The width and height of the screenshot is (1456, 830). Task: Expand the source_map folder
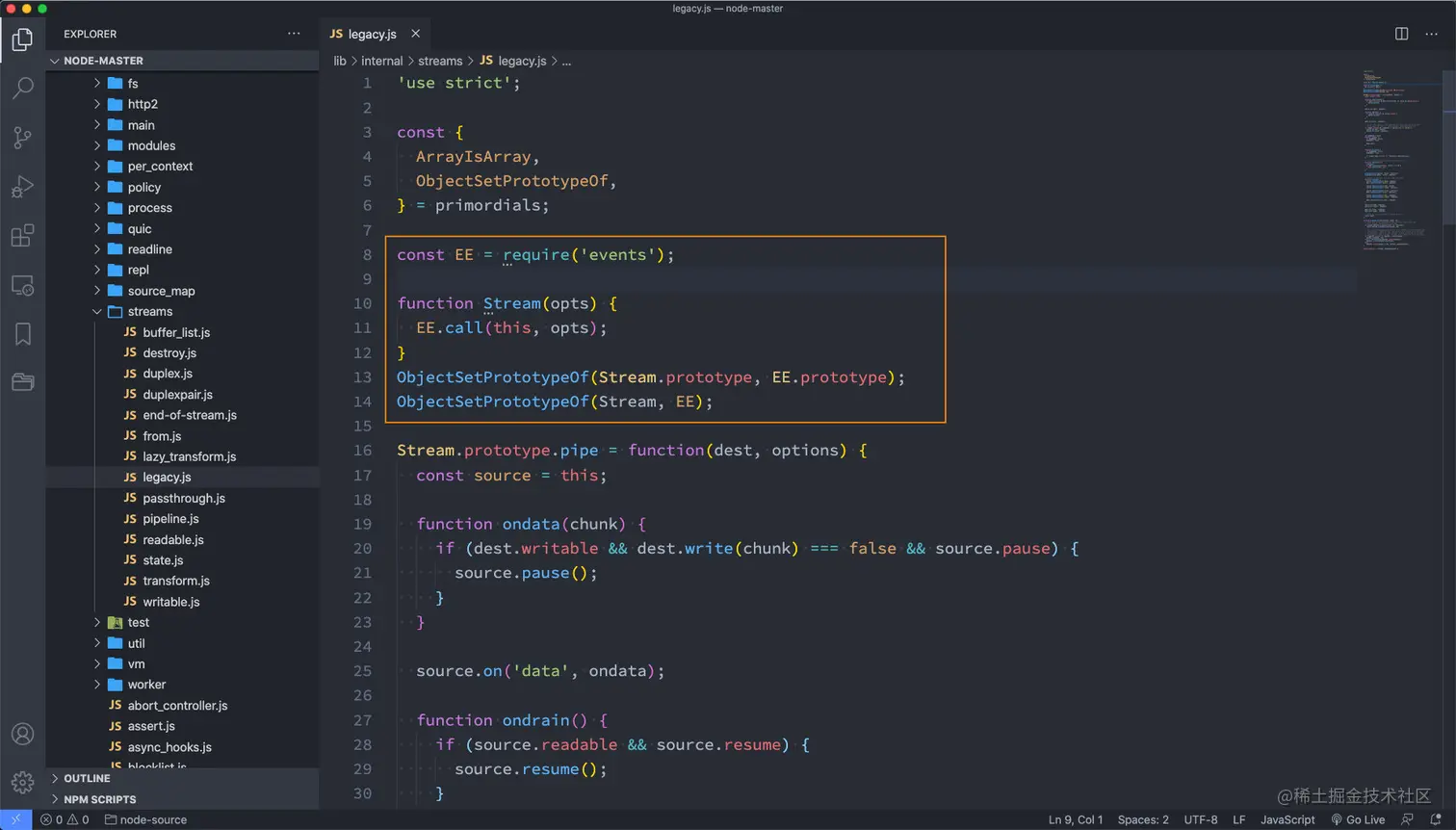click(183, 291)
